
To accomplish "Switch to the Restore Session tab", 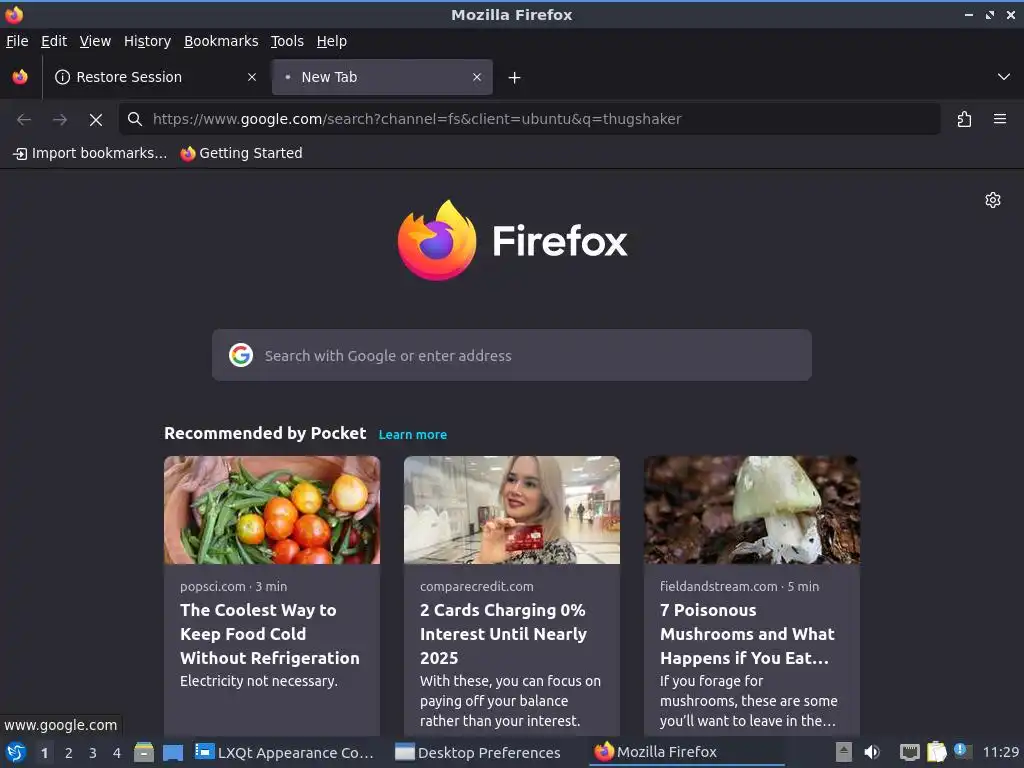I will pos(155,77).
